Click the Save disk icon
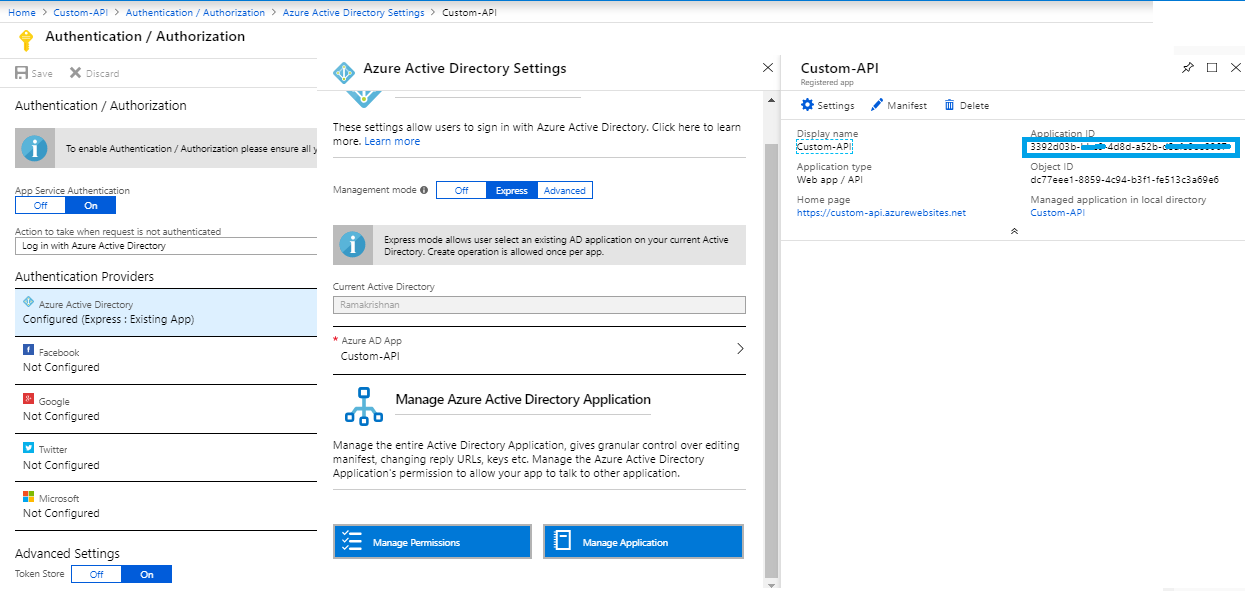The image size is (1245, 591). point(22,73)
